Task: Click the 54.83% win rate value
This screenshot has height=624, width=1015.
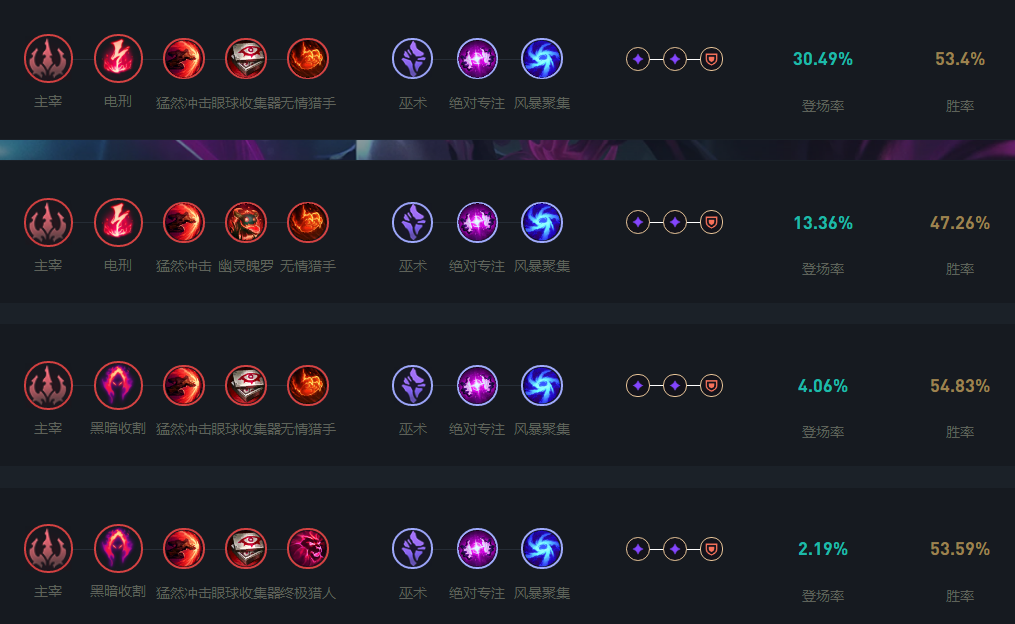Action: click(x=960, y=386)
